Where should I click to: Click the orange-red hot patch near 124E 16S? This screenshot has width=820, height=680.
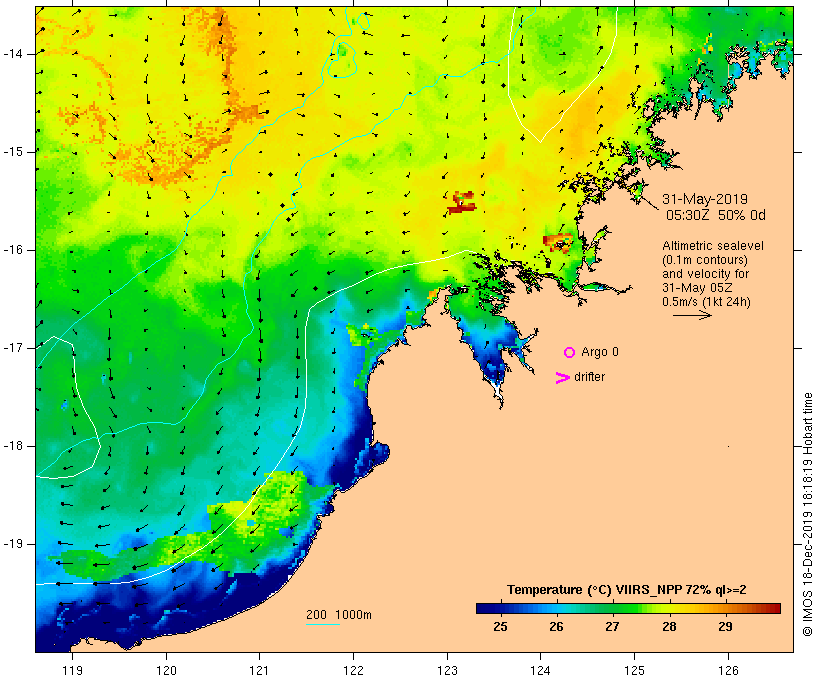click(x=558, y=243)
